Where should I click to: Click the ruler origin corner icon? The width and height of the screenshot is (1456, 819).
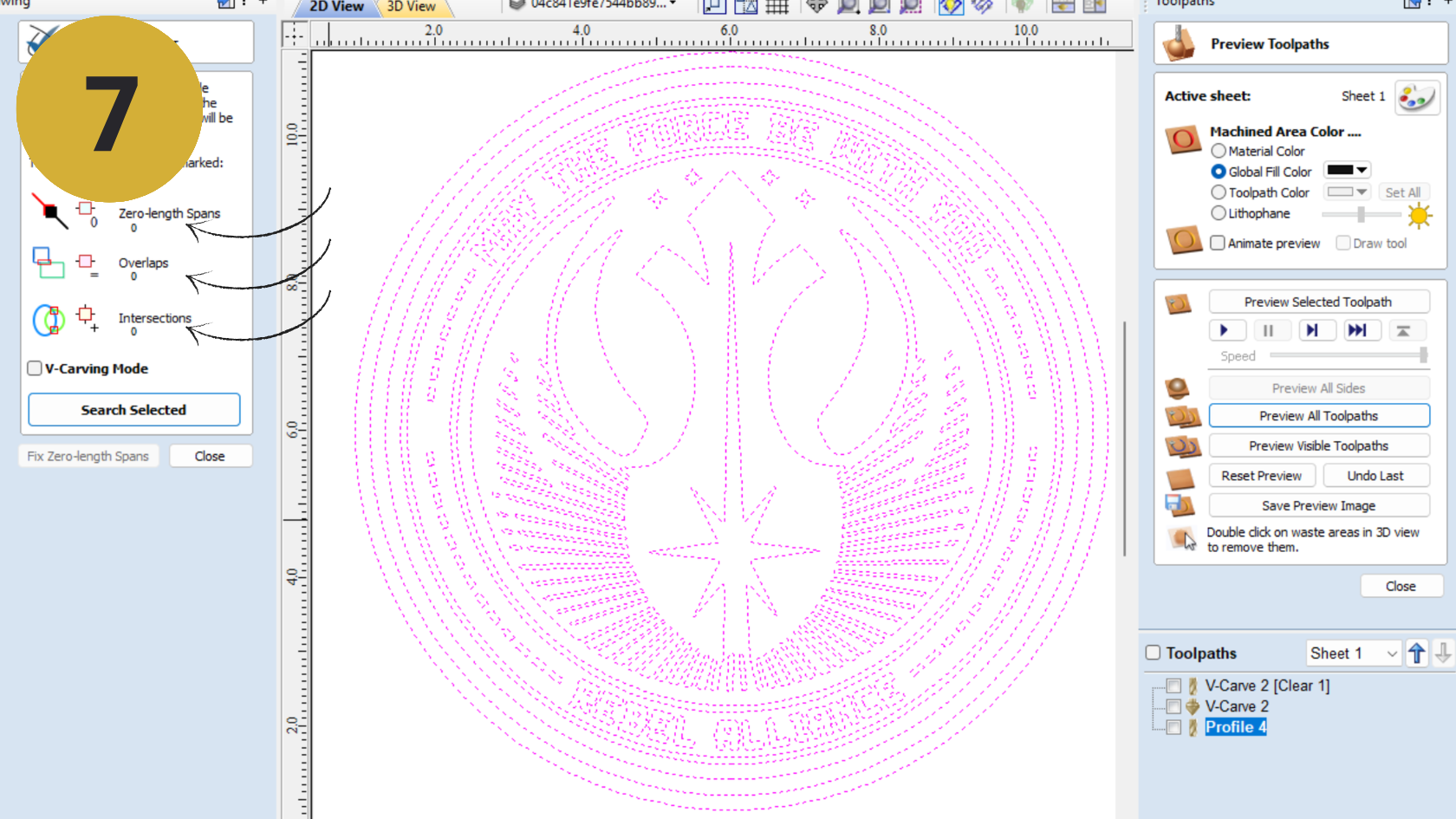coord(294,34)
